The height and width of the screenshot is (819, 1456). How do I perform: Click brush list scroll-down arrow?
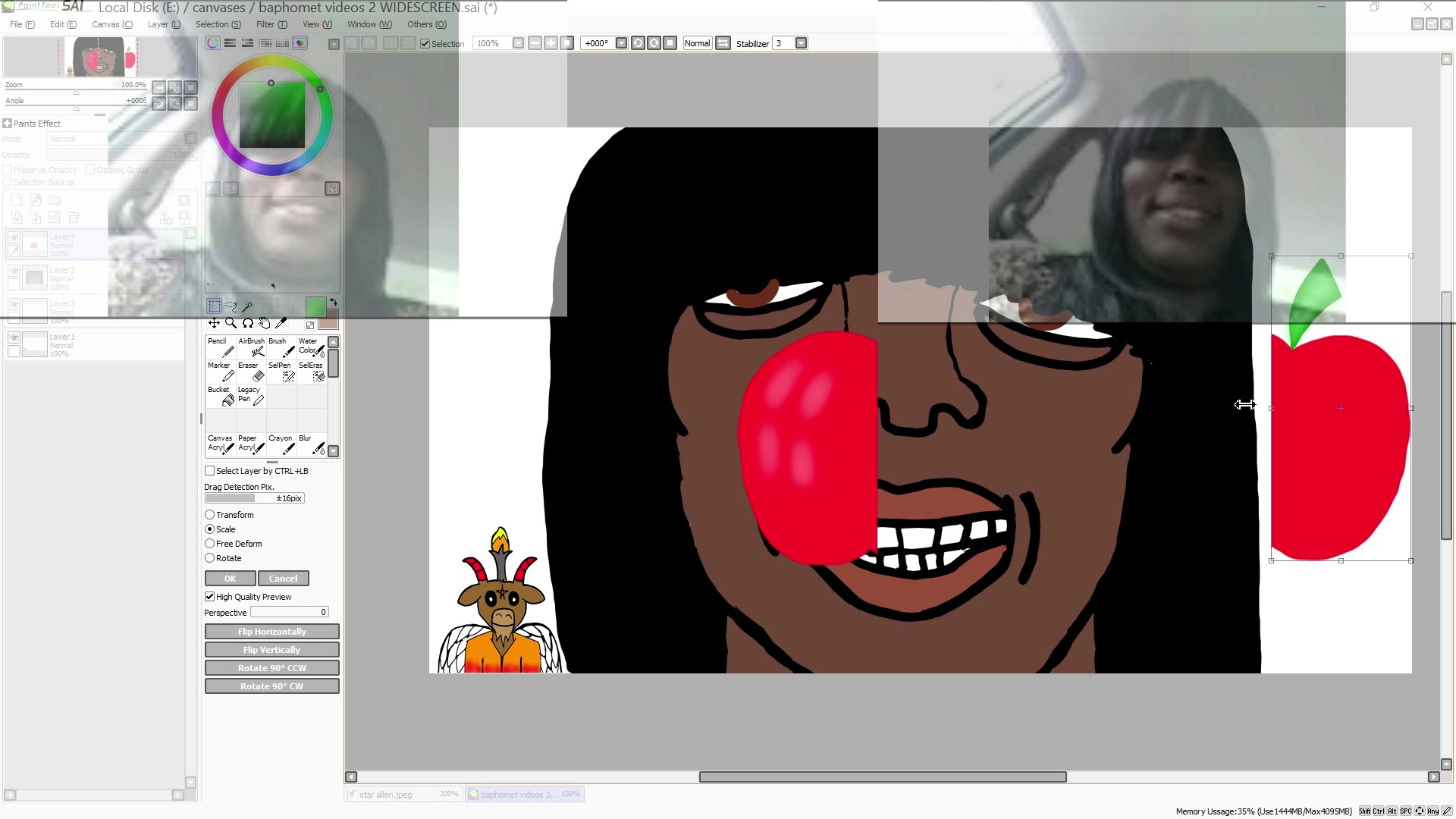tap(333, 451)
